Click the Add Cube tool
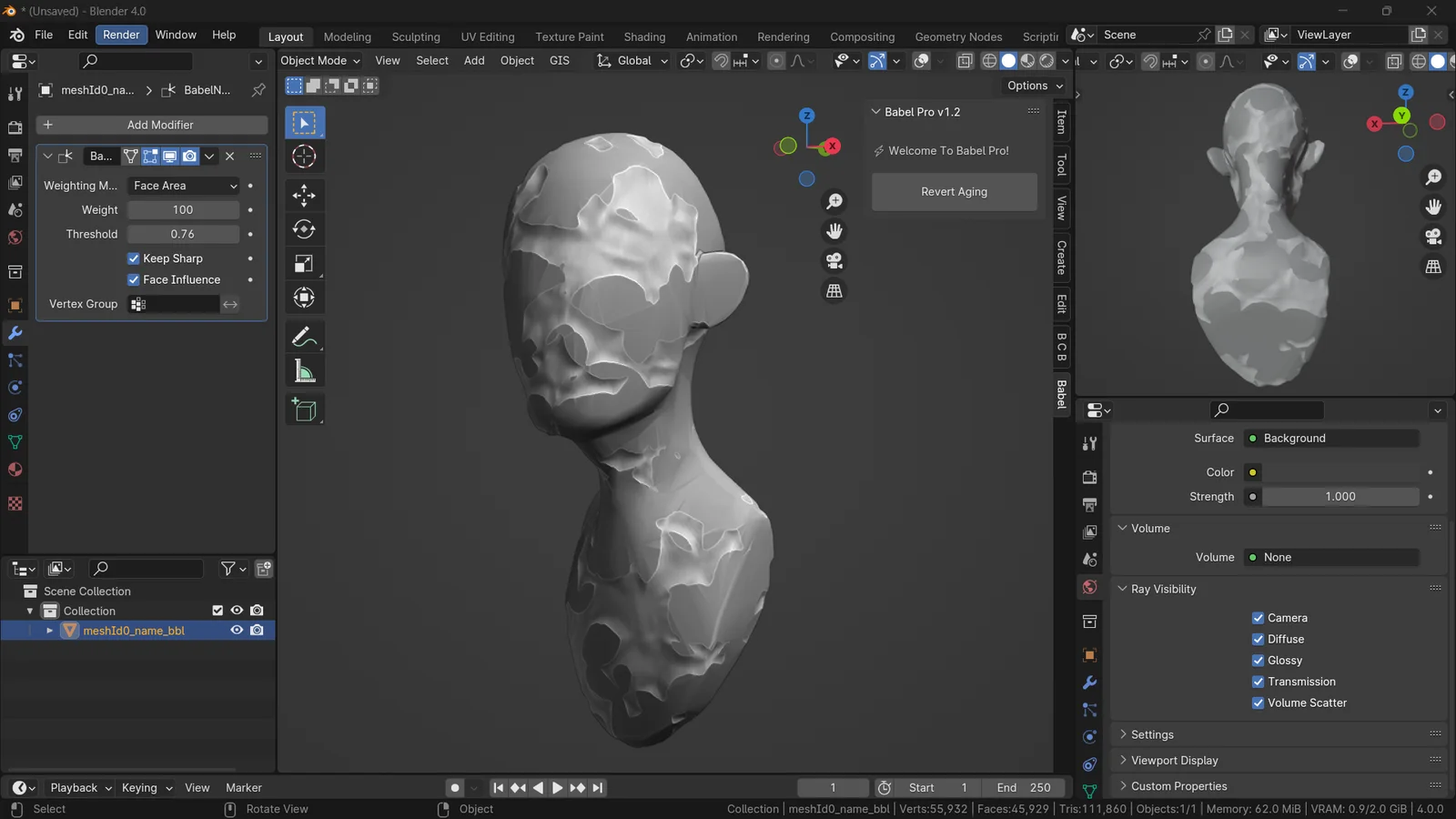Screen dimensions: 1456x819 304,410
